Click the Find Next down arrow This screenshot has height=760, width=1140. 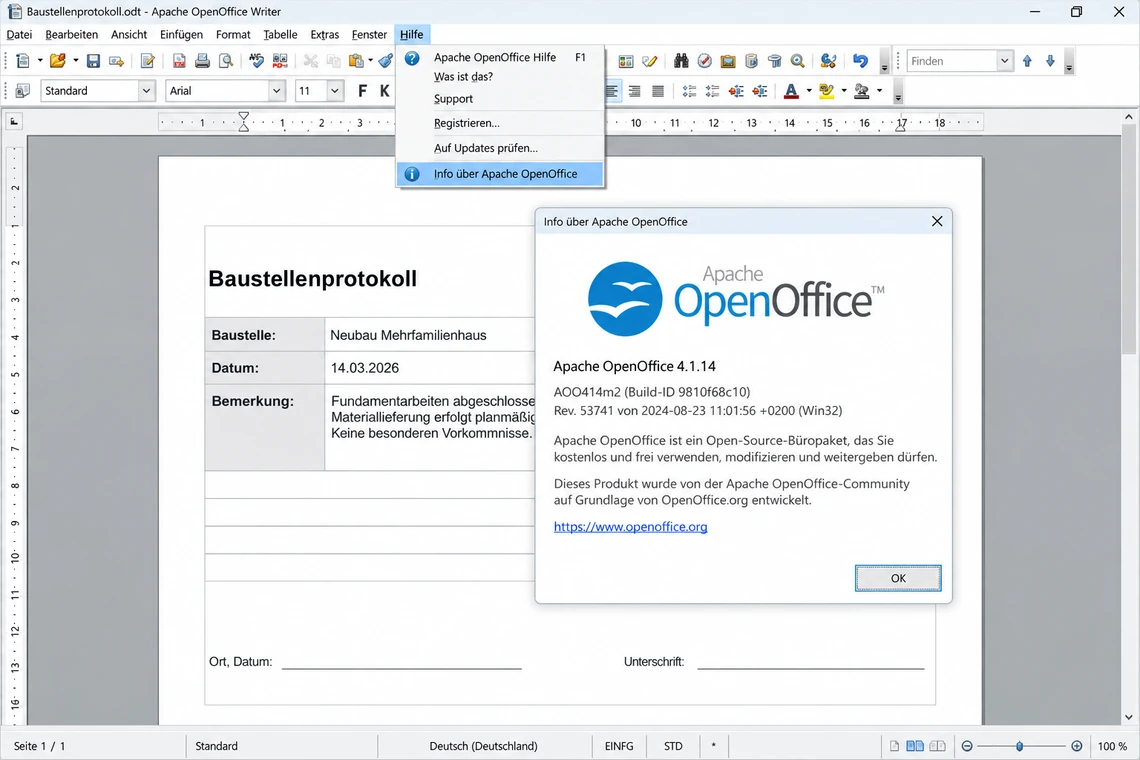tap(1051, 61)
